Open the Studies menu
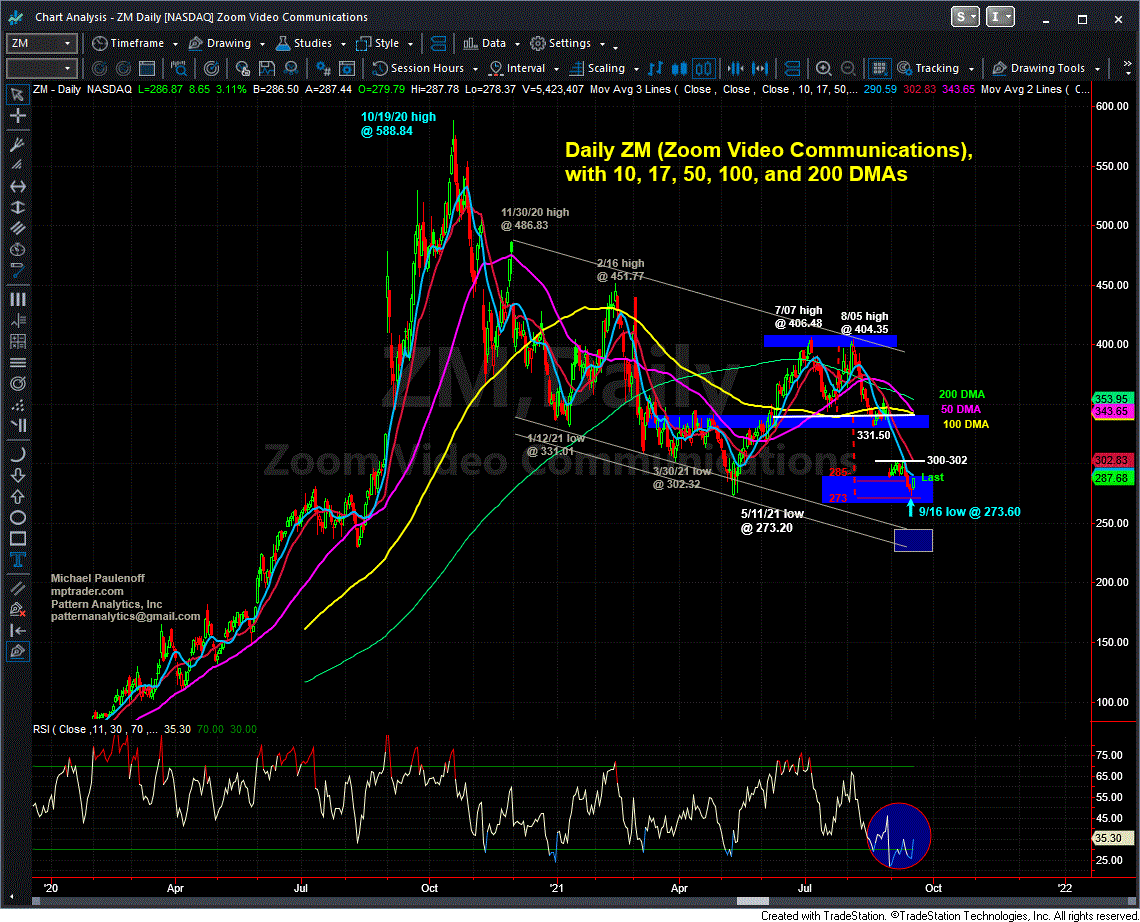This screenshot has height=922, width=1140. [311, 44]
